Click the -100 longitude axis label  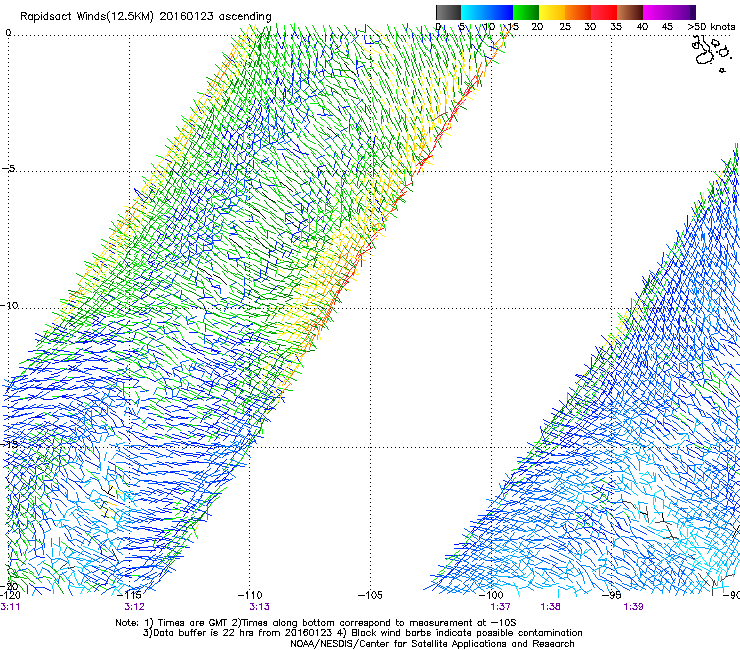[x=491, y=595]
